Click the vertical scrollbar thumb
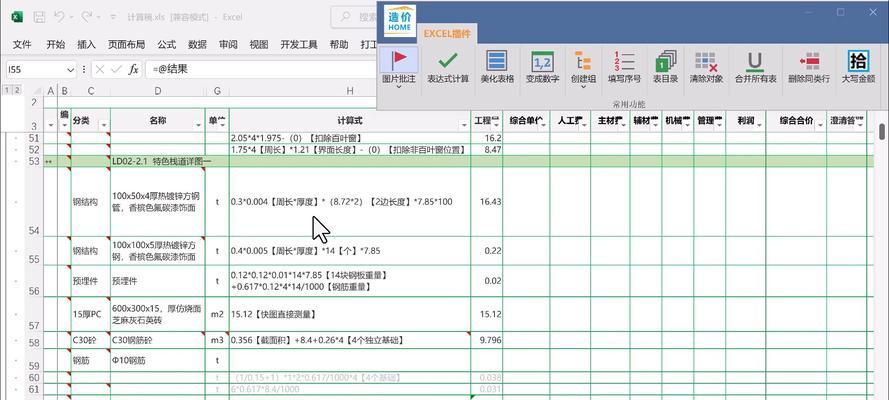This screenshot has width=889, height=400. [x=882, y=131]
